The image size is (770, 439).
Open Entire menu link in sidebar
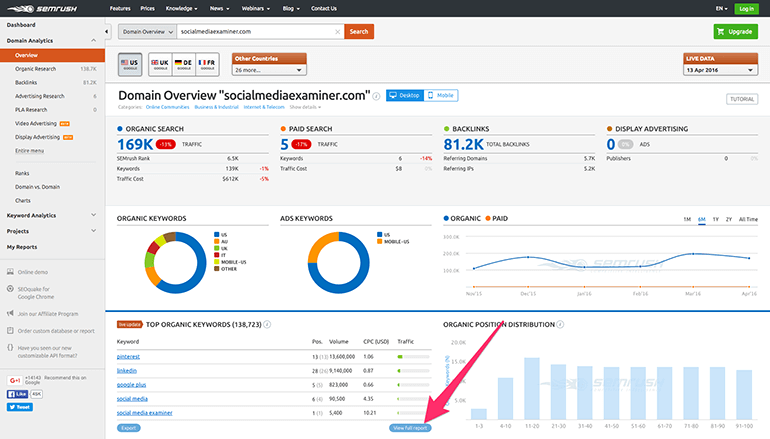29,151
